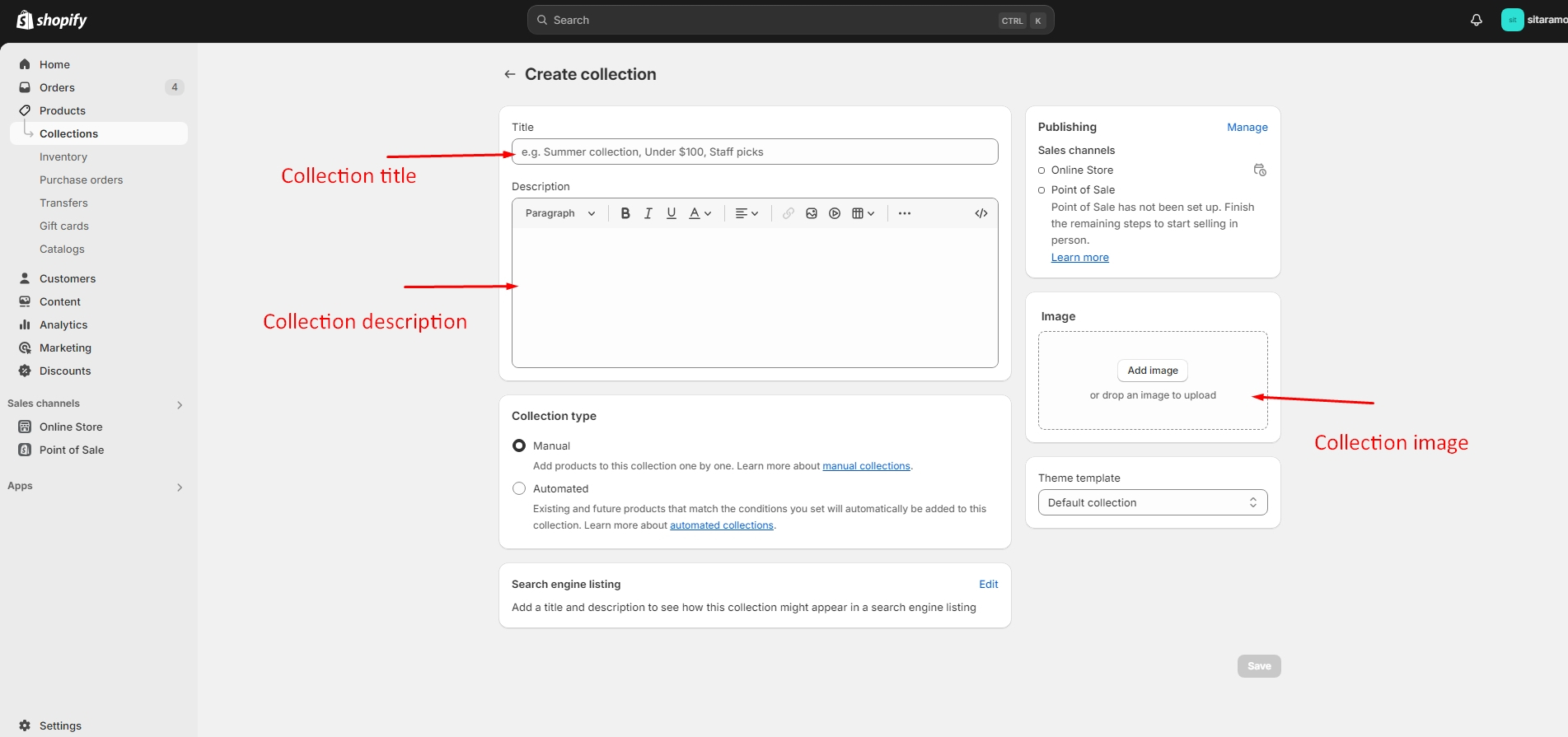Screen dimensions: 1568x737
Task: Click the notifications bell icon
Action: pos(1476,20)
